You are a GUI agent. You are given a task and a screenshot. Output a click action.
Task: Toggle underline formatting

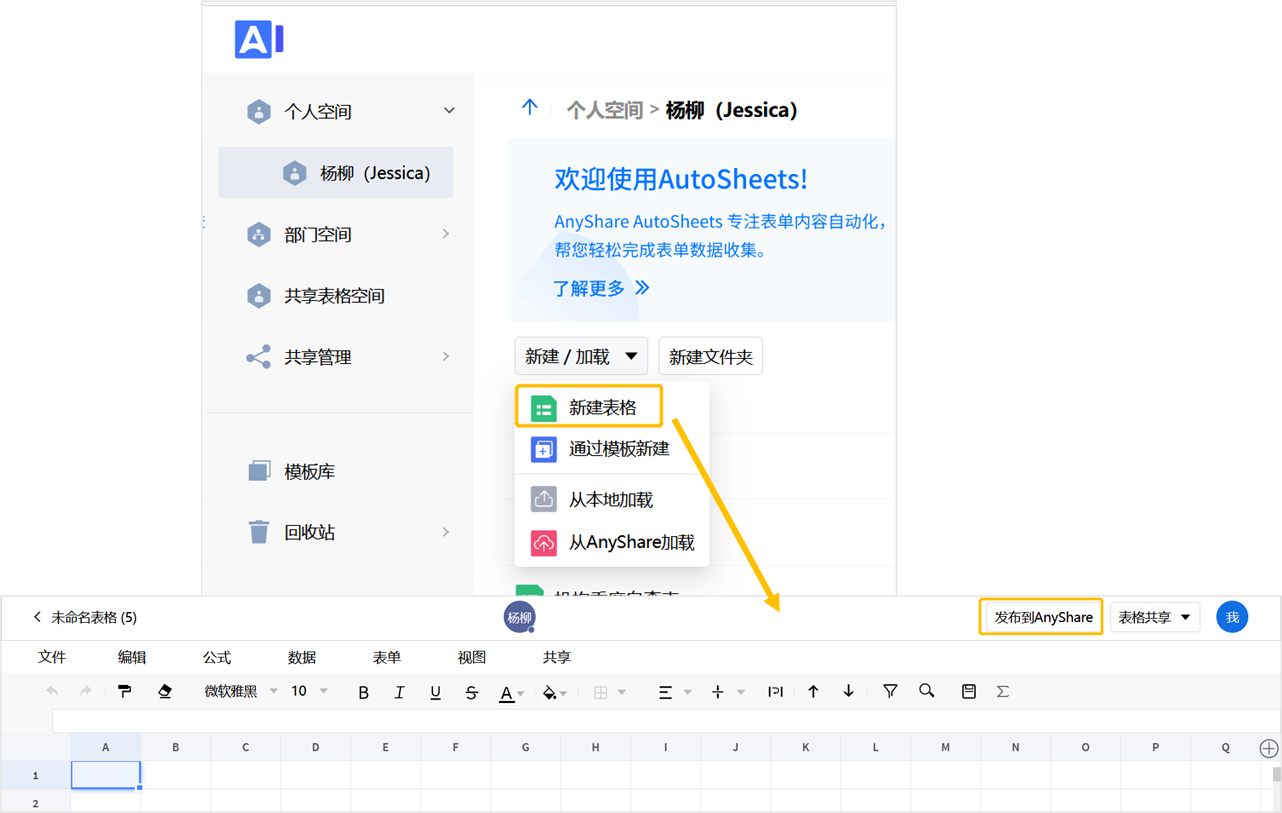435,692
